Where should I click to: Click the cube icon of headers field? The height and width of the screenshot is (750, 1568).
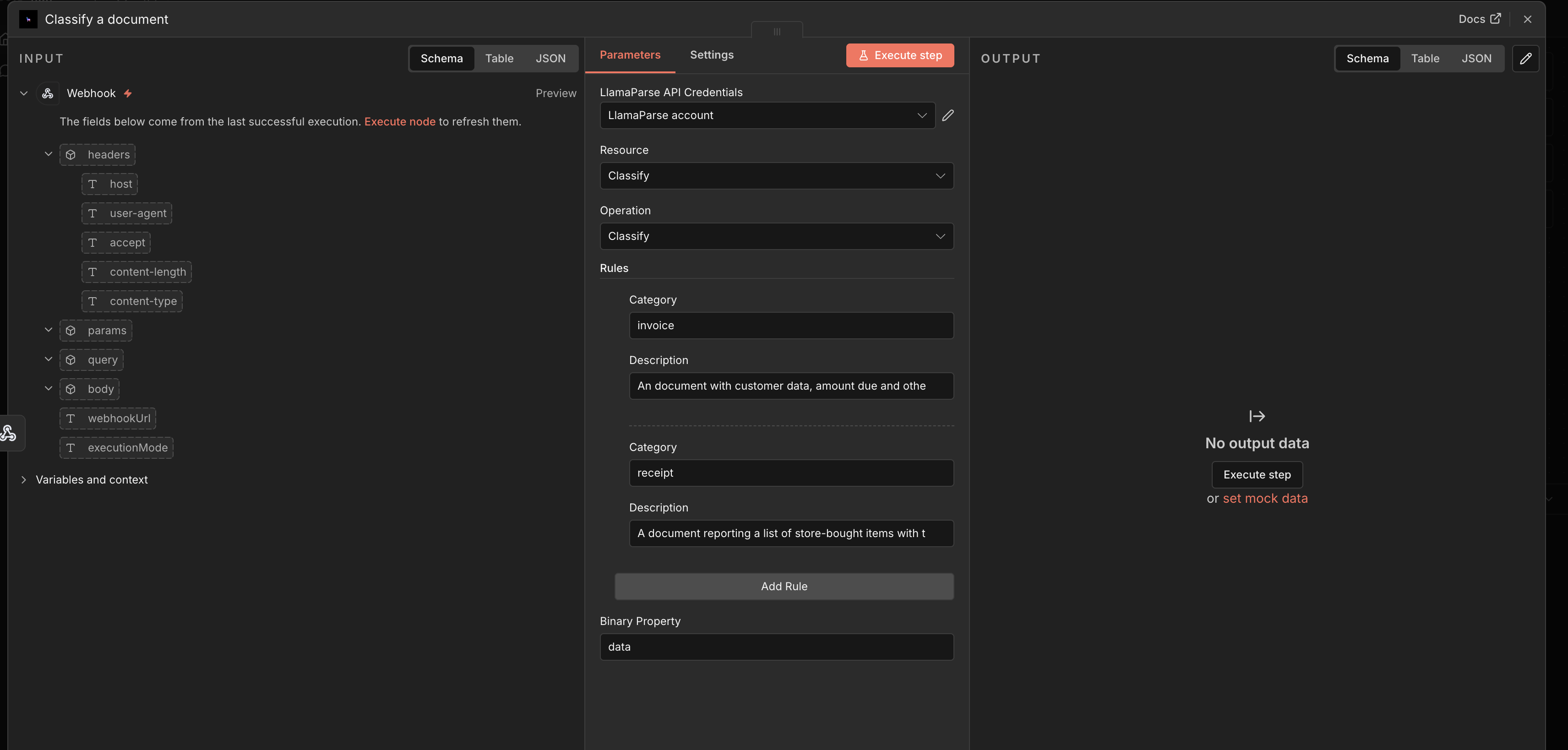(71, 155)
